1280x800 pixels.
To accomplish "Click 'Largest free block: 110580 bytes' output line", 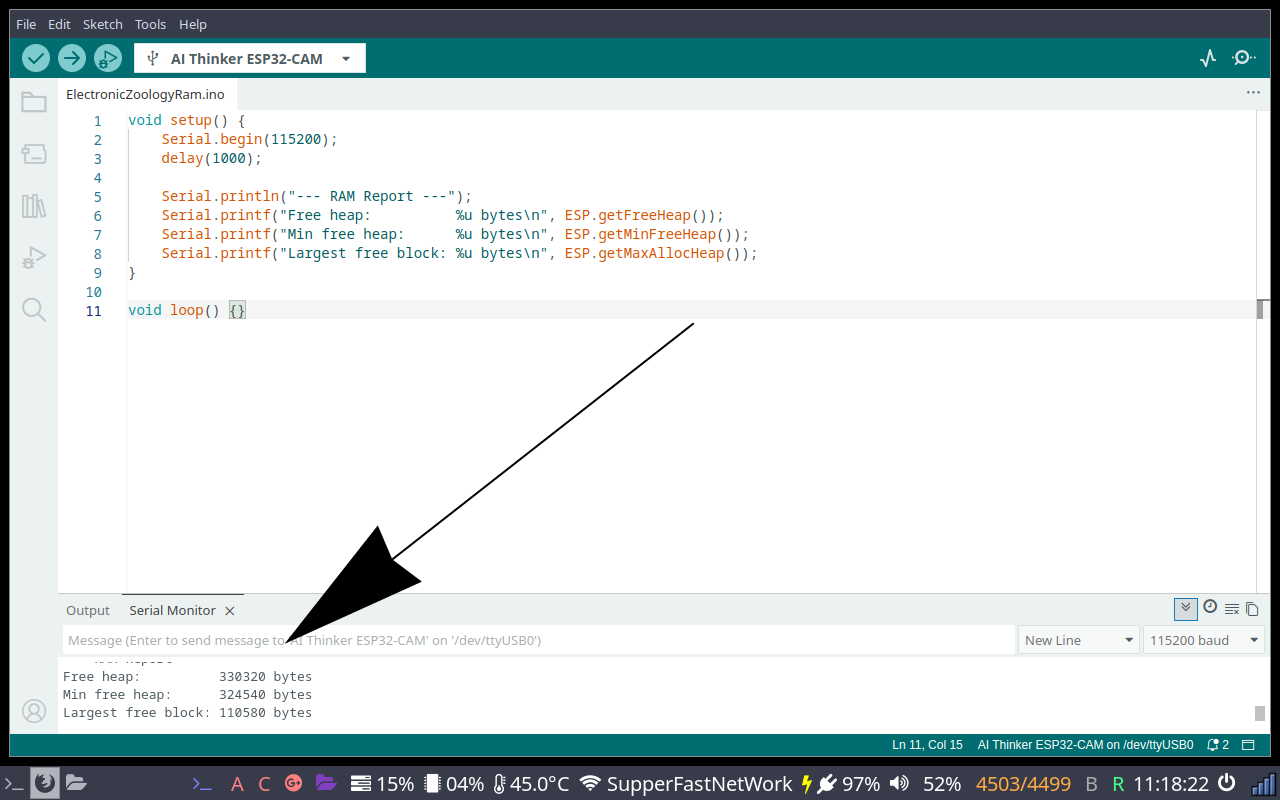I will tap(187, 713).
